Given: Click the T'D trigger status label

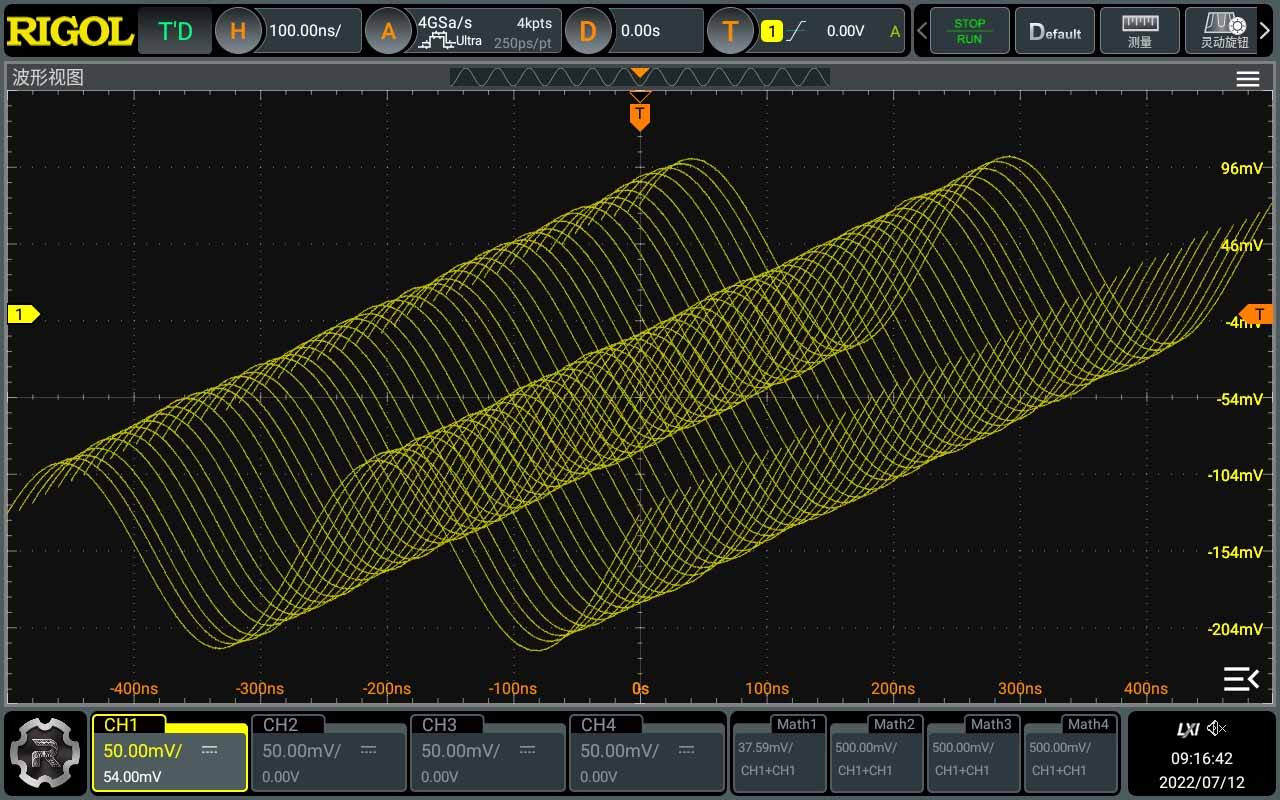Looking at the screenshot, I should [x=176, y=31].
